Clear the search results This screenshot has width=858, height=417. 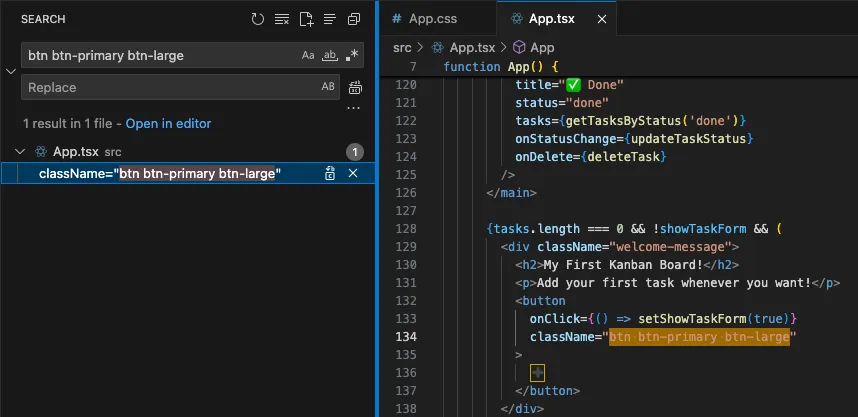(x=282, y=19)
